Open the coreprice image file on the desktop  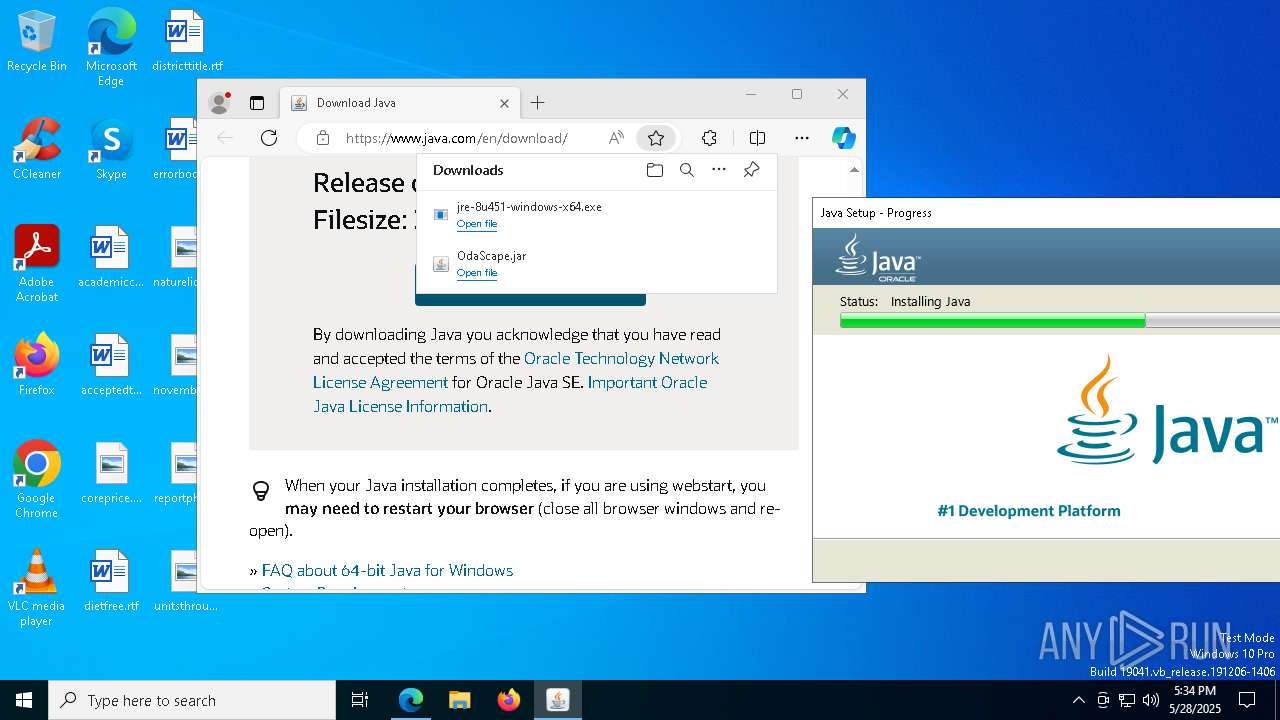111,473
